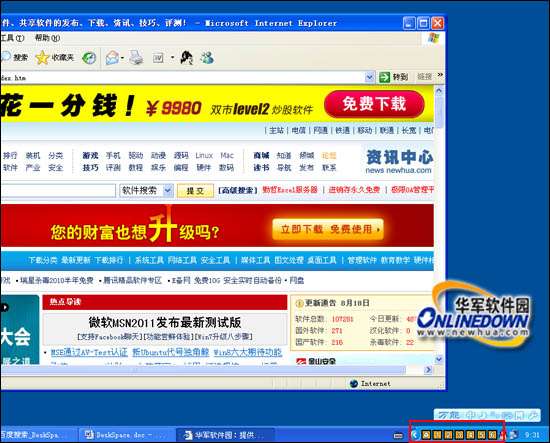Click the horizontal scrollbar right arrow
550x443 pixels.
pyautogui.click(x=428, y=369)
